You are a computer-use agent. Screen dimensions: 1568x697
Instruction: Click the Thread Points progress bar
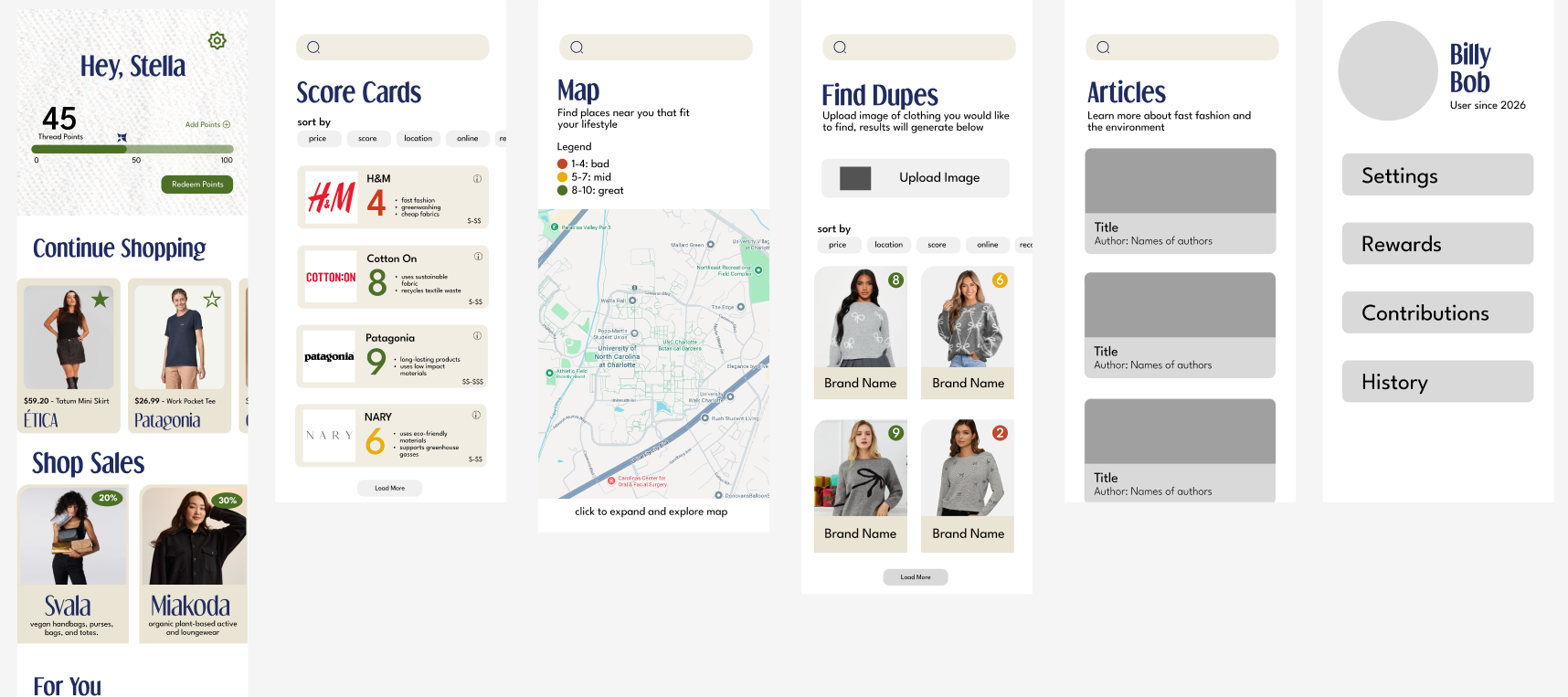pos(132,149)
